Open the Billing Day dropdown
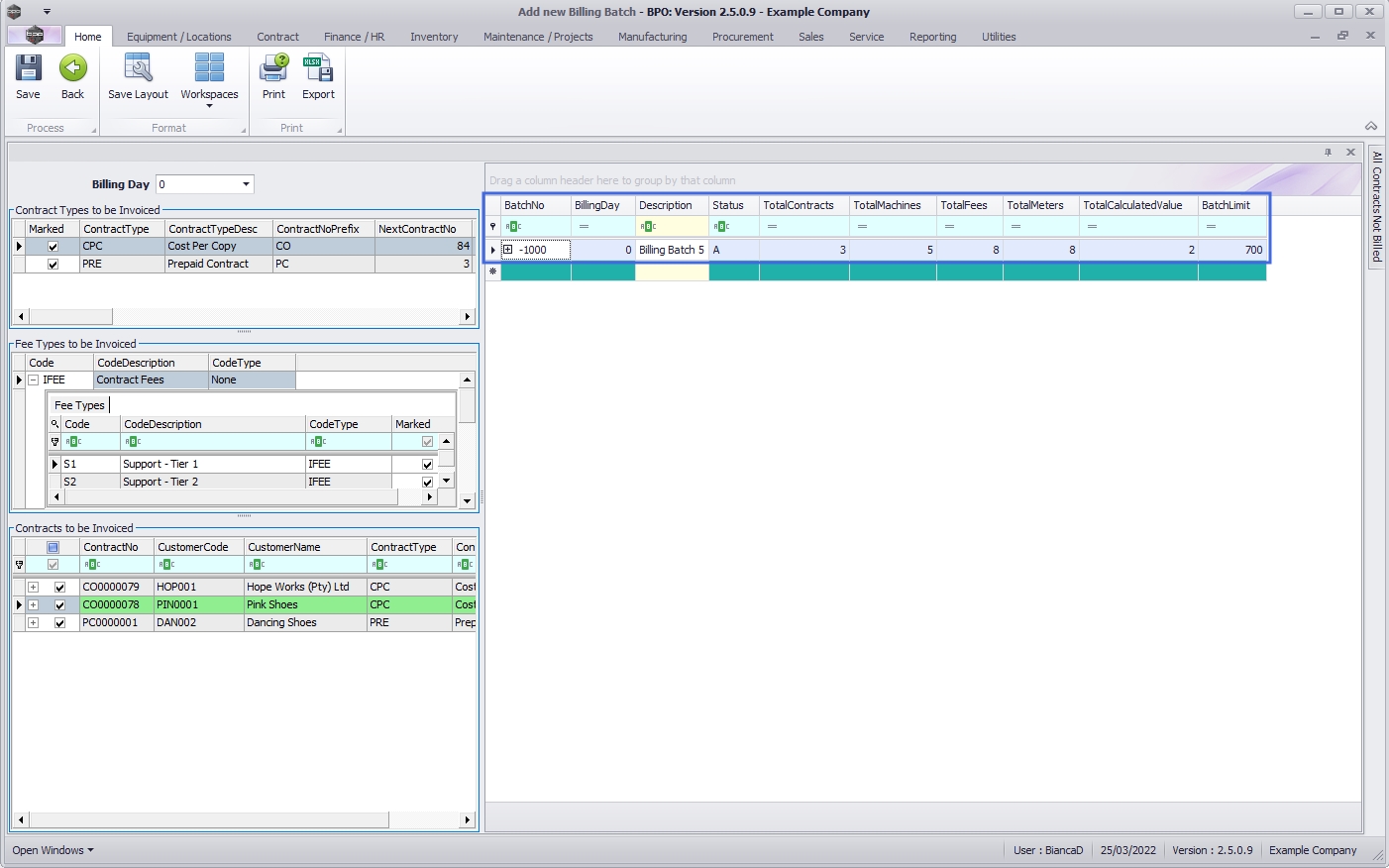 (246, 184)
